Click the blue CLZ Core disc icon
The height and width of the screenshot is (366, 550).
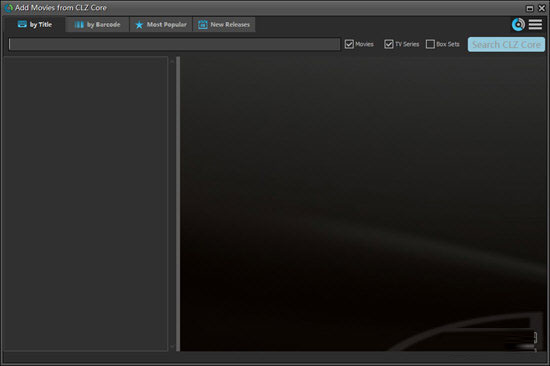[x=518, y=25]
